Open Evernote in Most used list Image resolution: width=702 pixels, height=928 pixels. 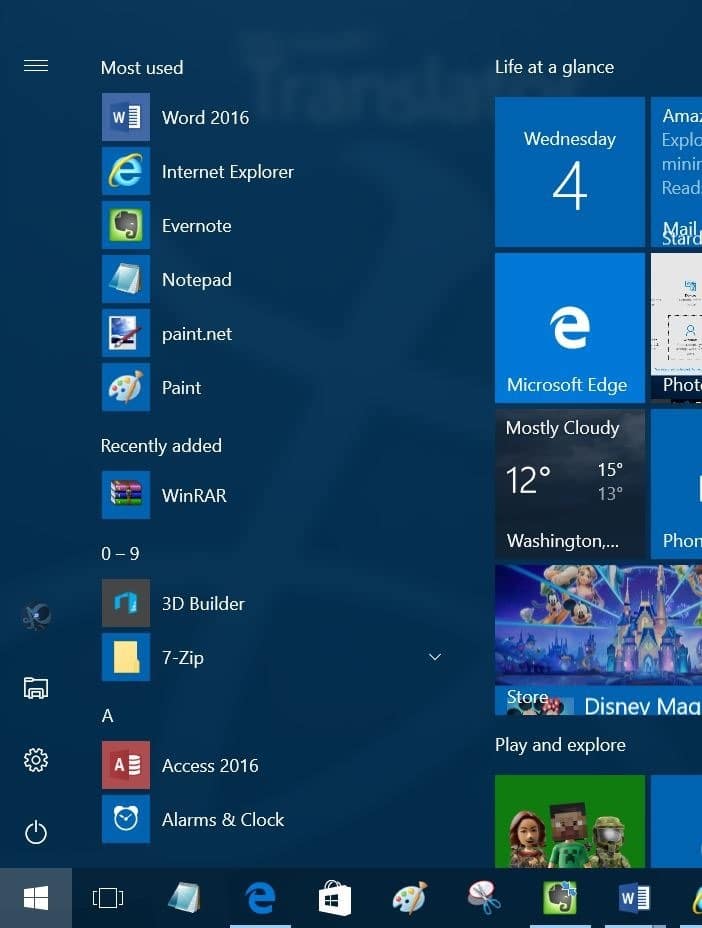click(275, 225)
